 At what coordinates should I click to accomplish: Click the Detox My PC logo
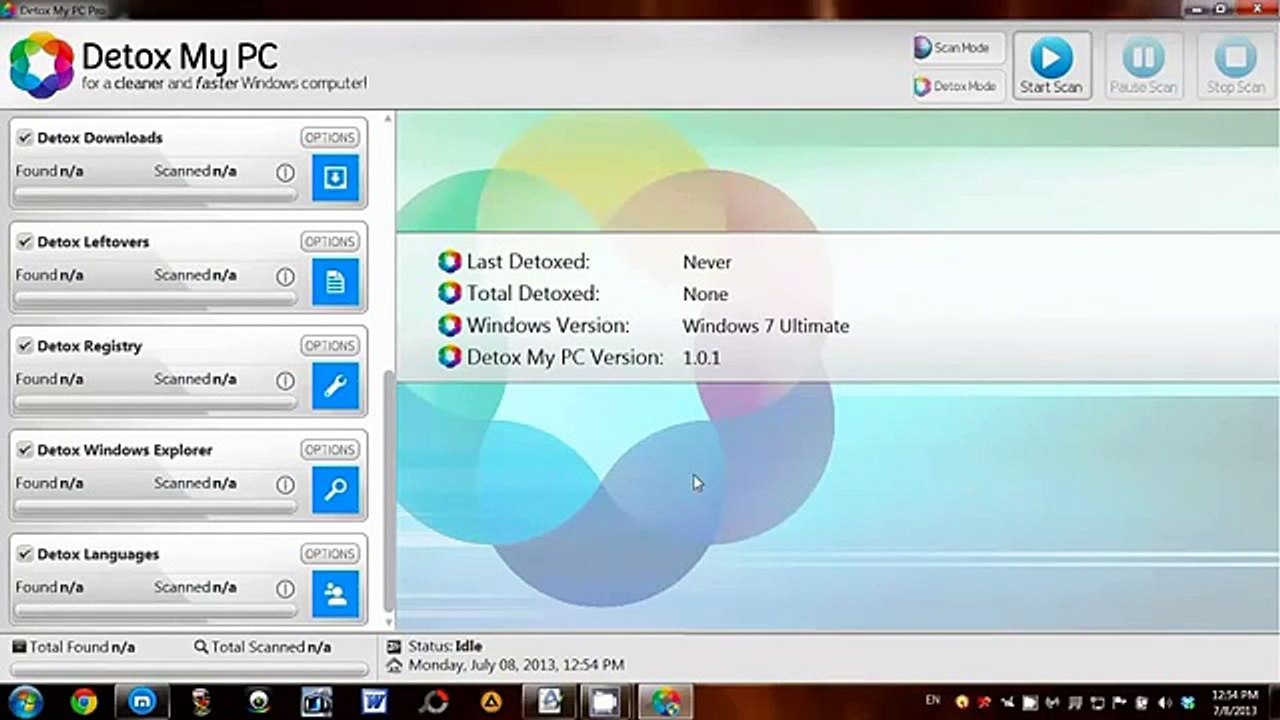tap(42, 65)
